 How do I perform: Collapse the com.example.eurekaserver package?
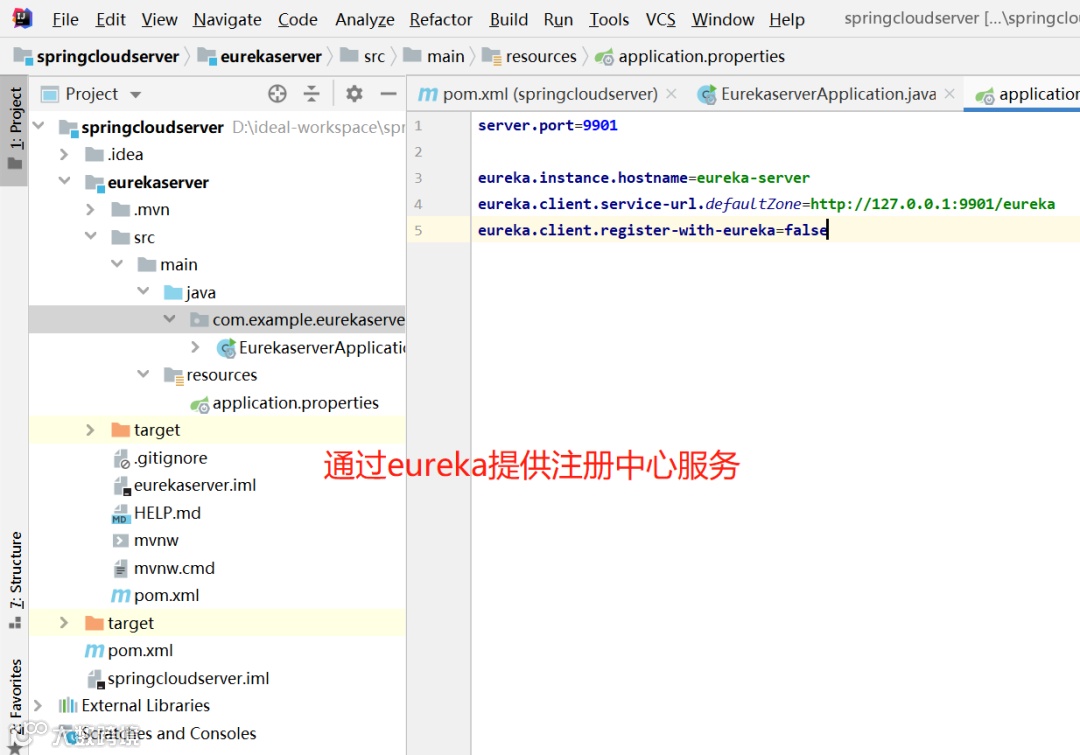[x=169, y=319]
